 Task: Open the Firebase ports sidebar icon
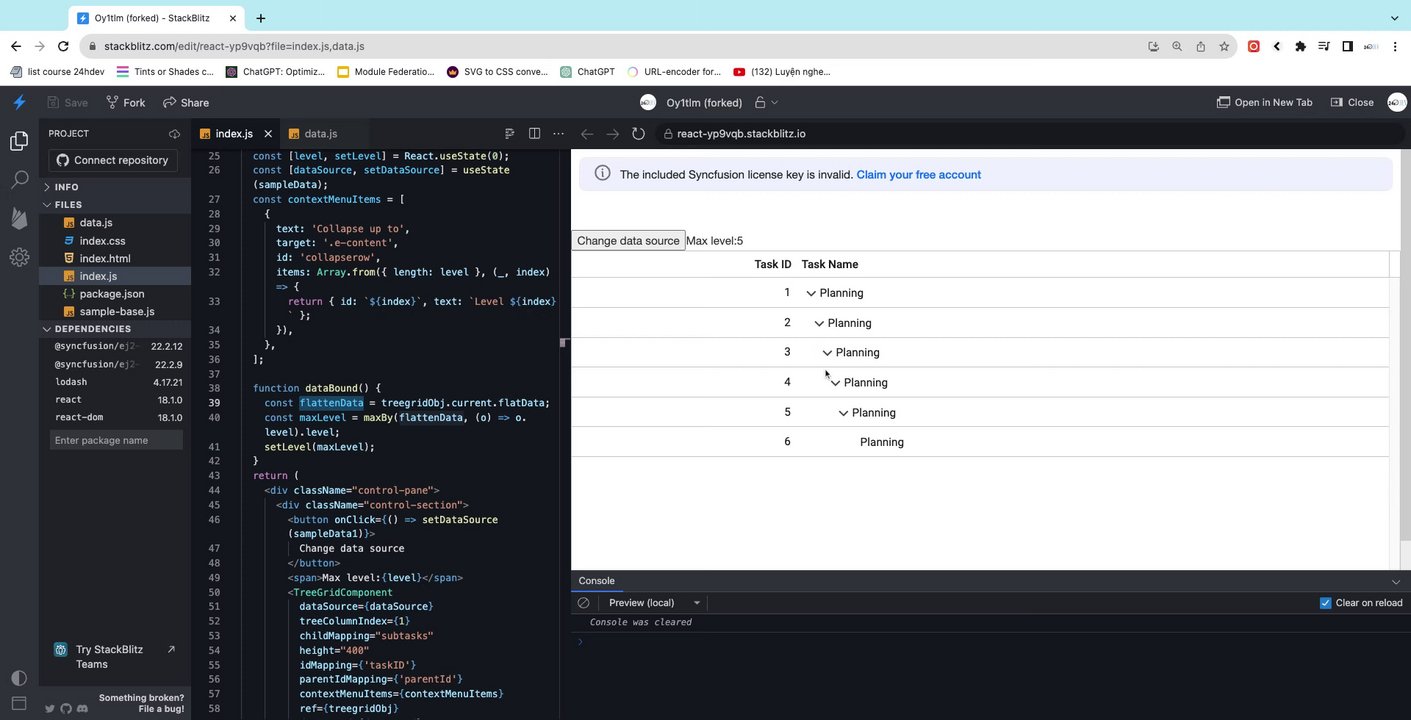(x=19, y=218)
